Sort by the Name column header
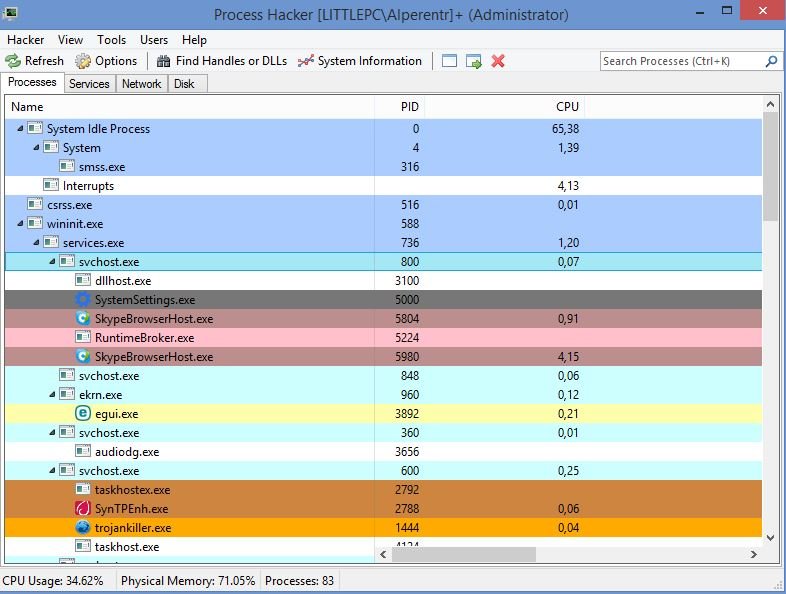 [189, 107]
